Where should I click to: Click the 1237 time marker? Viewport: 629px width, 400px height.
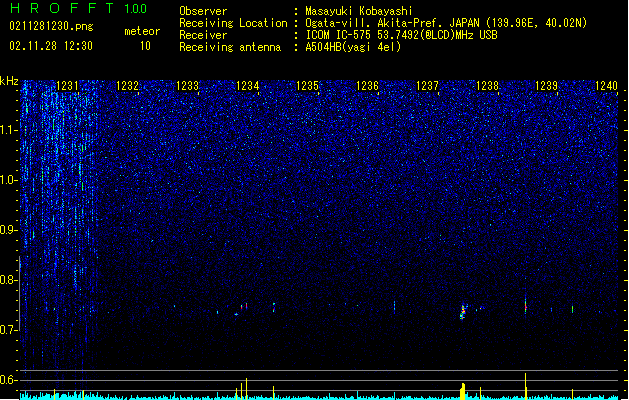pyautogui.click(x=427, y=86)
